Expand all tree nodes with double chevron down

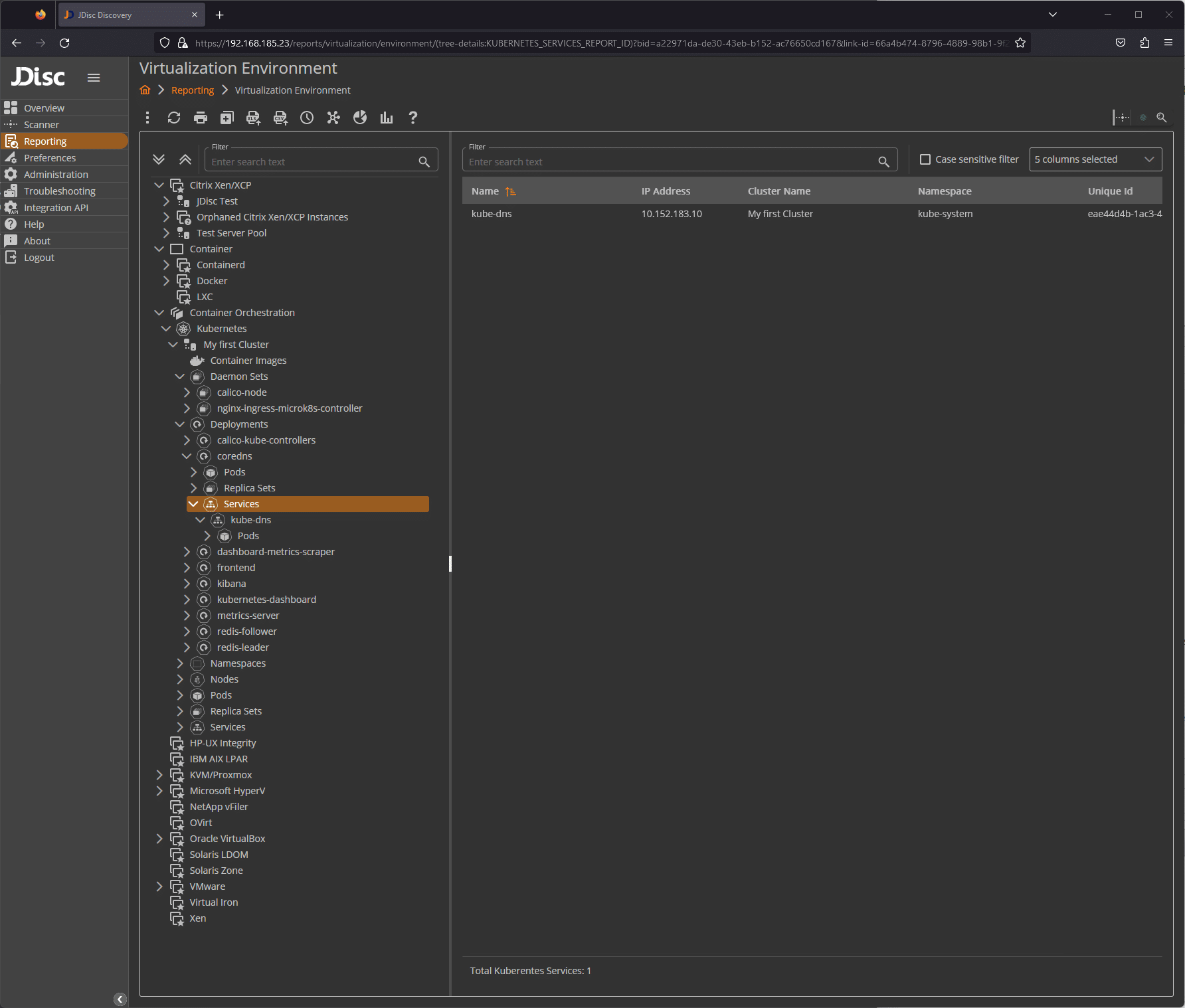pyautogui.click(x=158, y=159)
